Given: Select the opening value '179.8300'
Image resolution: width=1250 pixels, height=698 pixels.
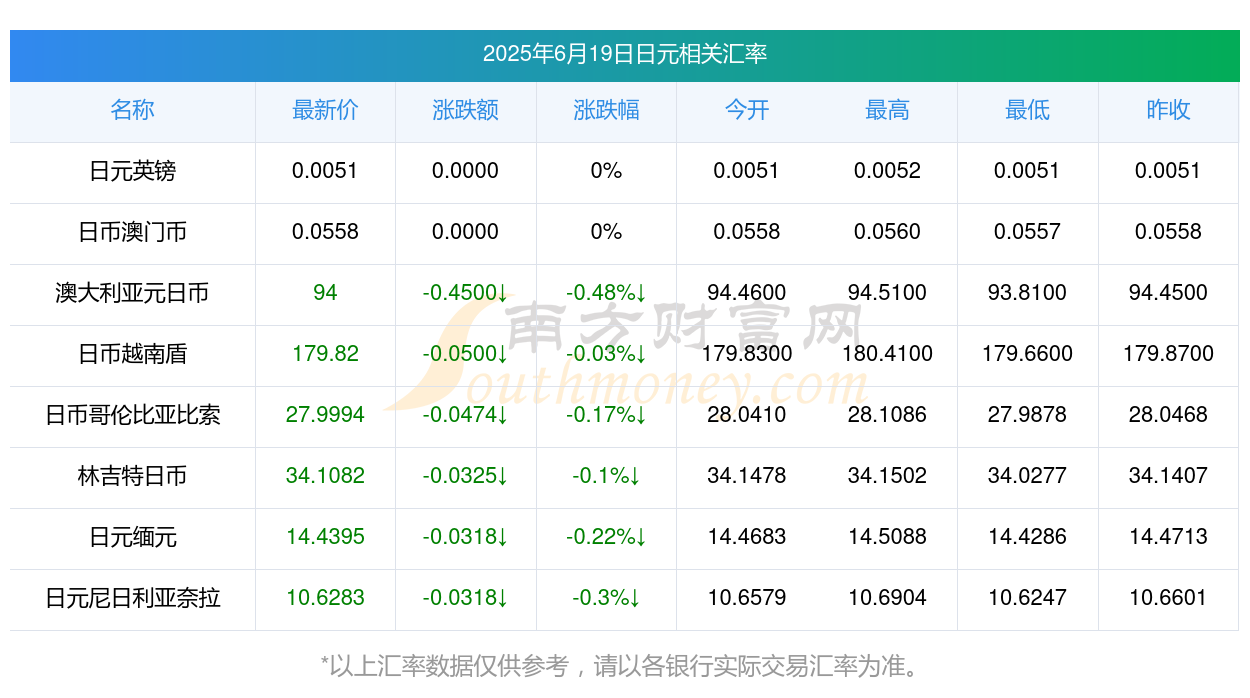Looking at the screenshot, I should pos(747,354).
